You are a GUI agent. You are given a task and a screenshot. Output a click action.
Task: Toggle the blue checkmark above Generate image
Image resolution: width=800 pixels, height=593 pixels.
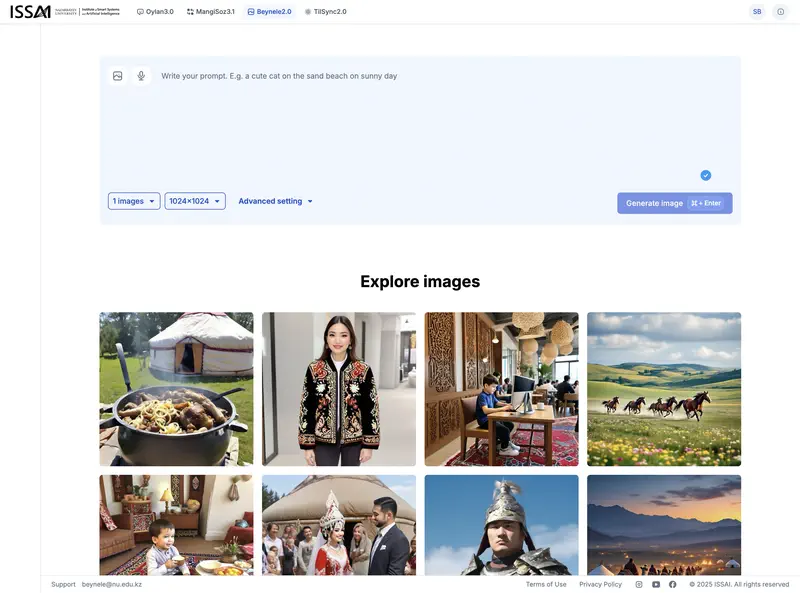point(704,174)
